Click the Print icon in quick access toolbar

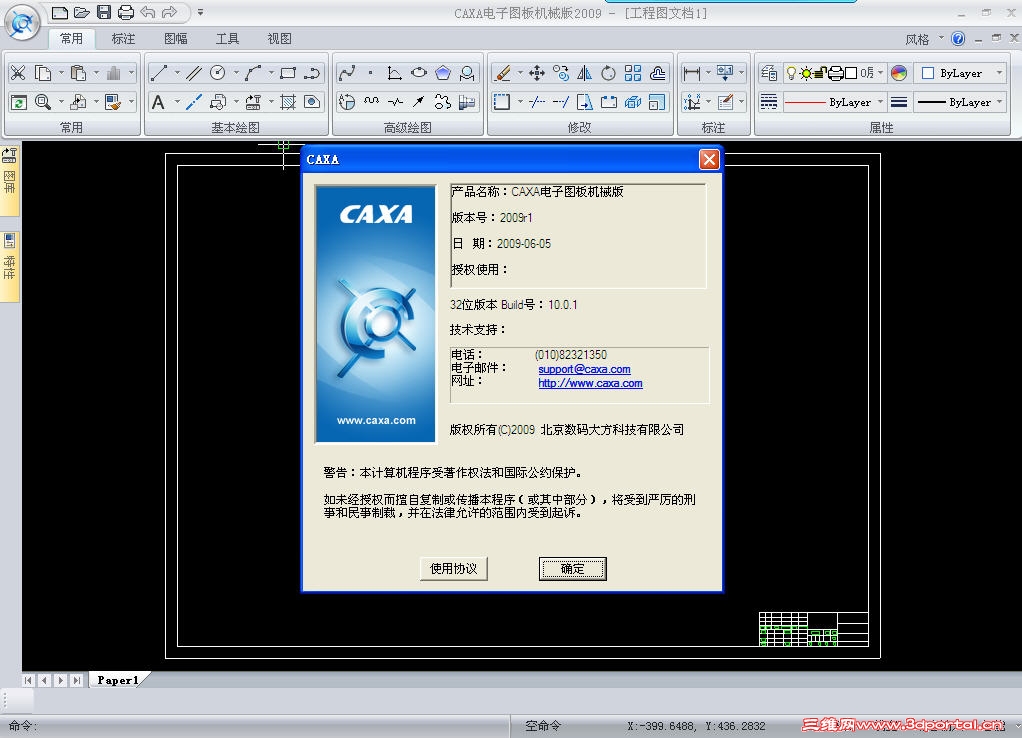(126, 12)
